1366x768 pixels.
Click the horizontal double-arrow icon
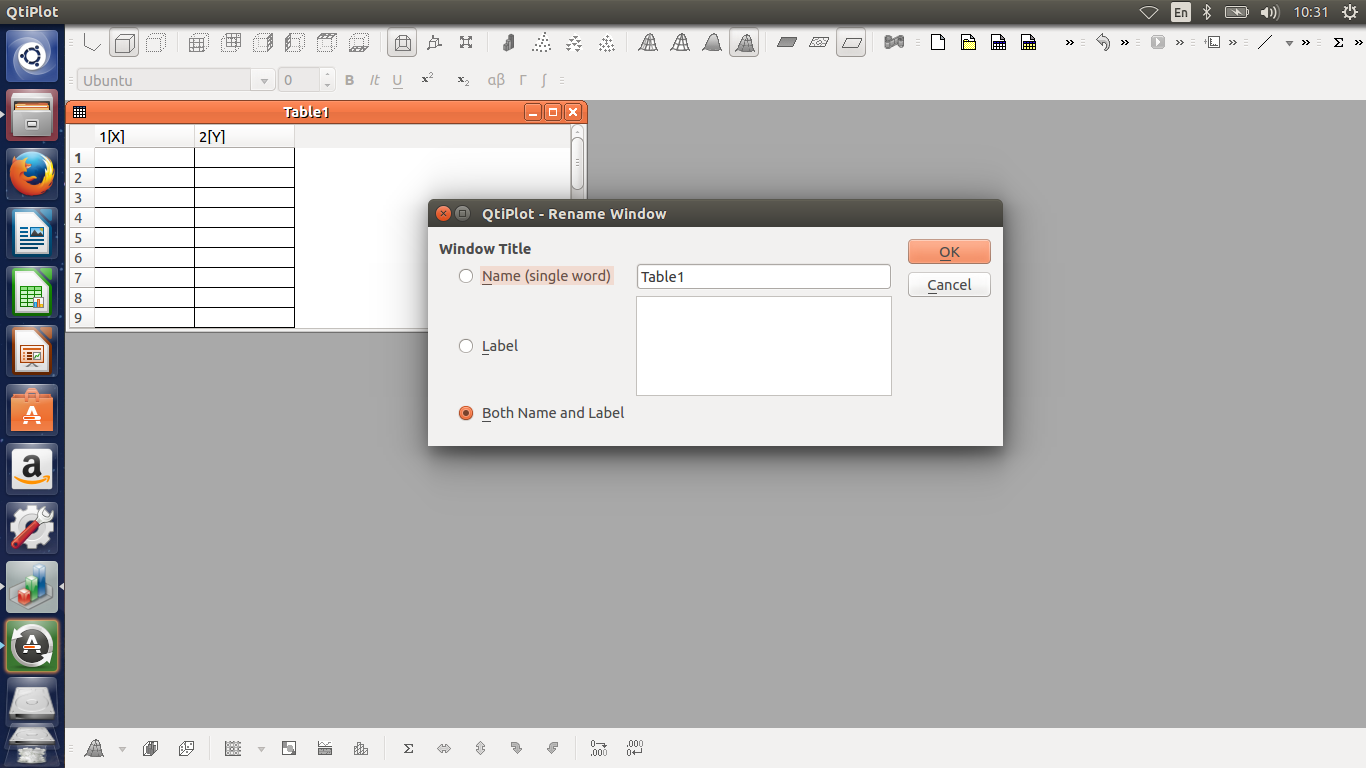(444, 748)
